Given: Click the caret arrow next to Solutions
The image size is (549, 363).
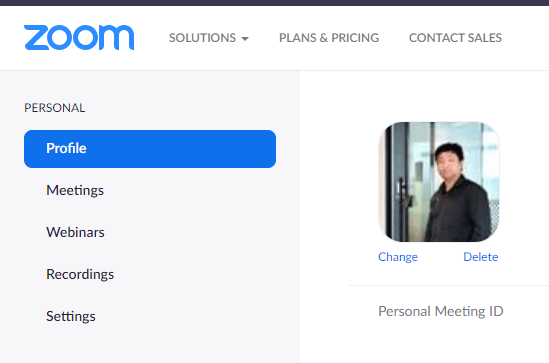Looking at the screenshot, I should [245, 39].
